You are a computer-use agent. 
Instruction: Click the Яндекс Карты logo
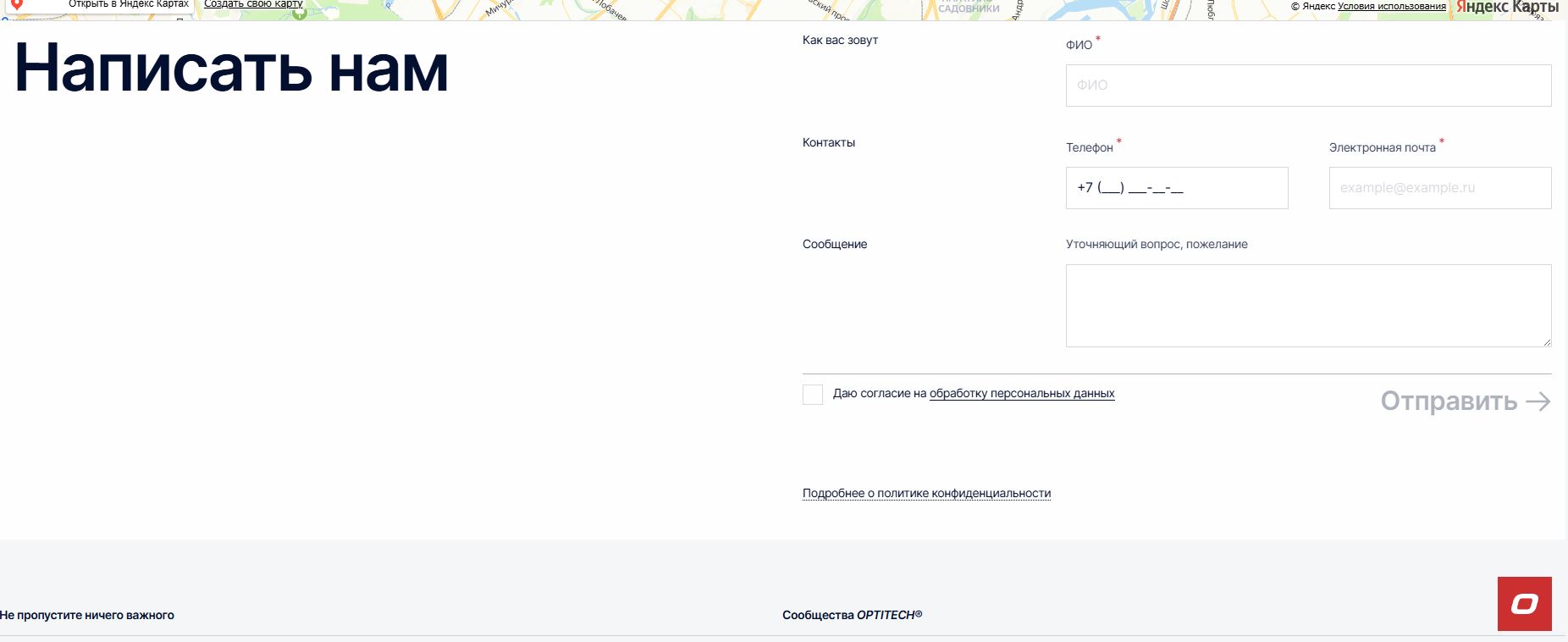[1507, 7]
